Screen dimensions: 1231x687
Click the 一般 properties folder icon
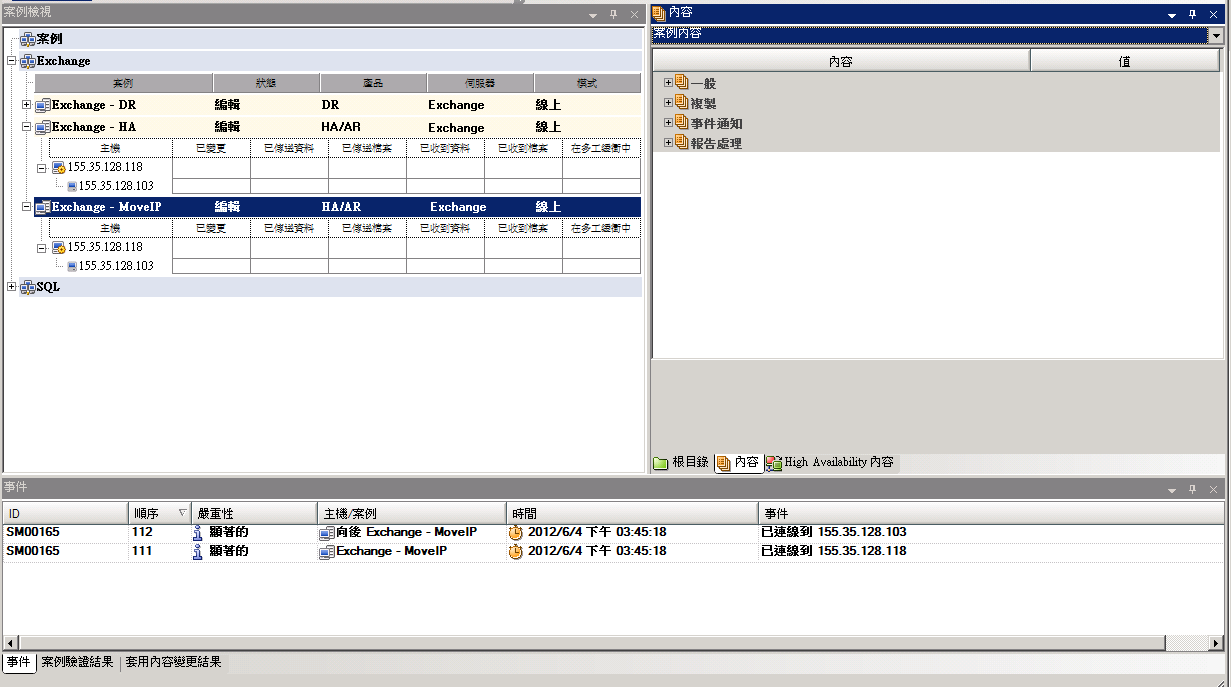pos(682,83)
